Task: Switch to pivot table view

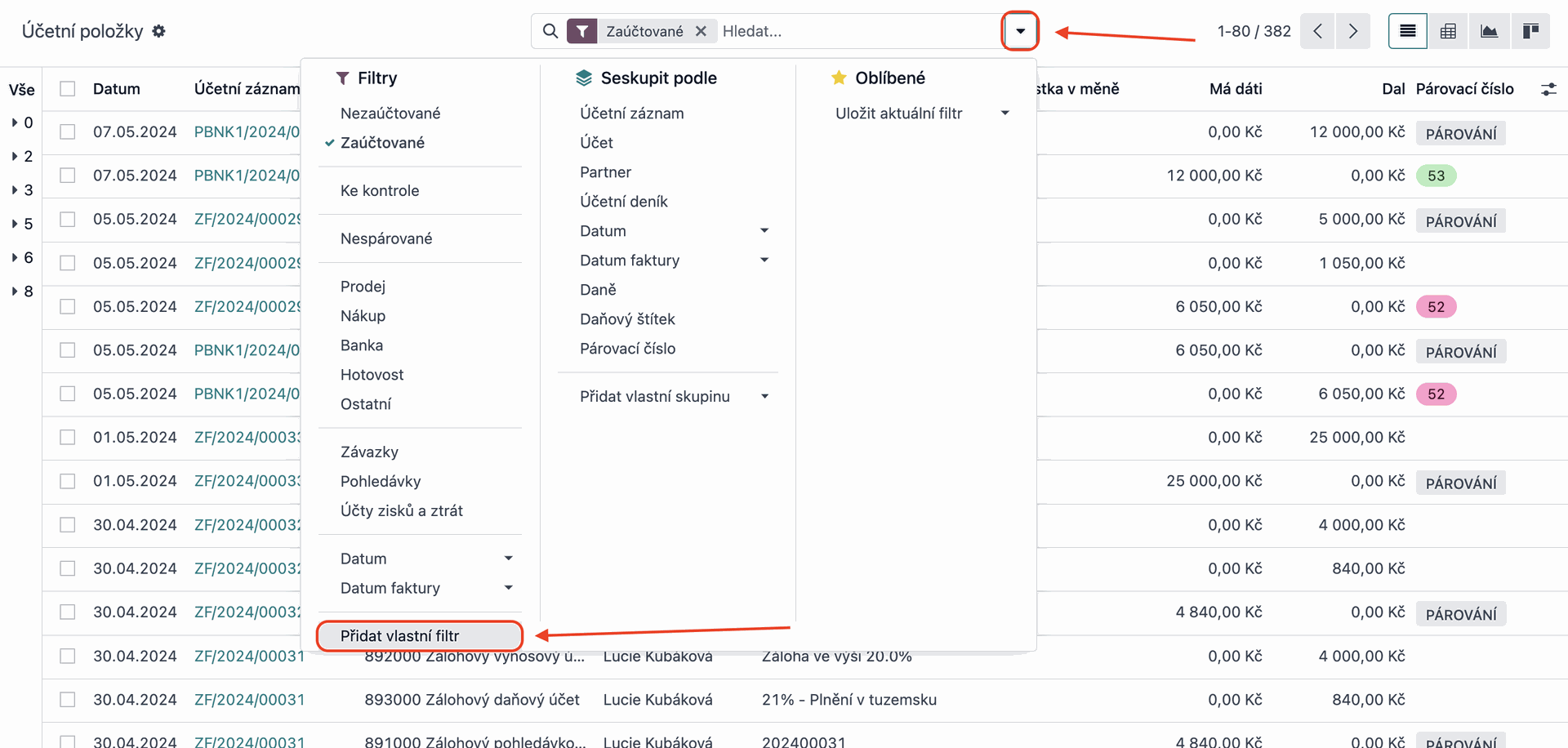Action: click(1448, 31)
